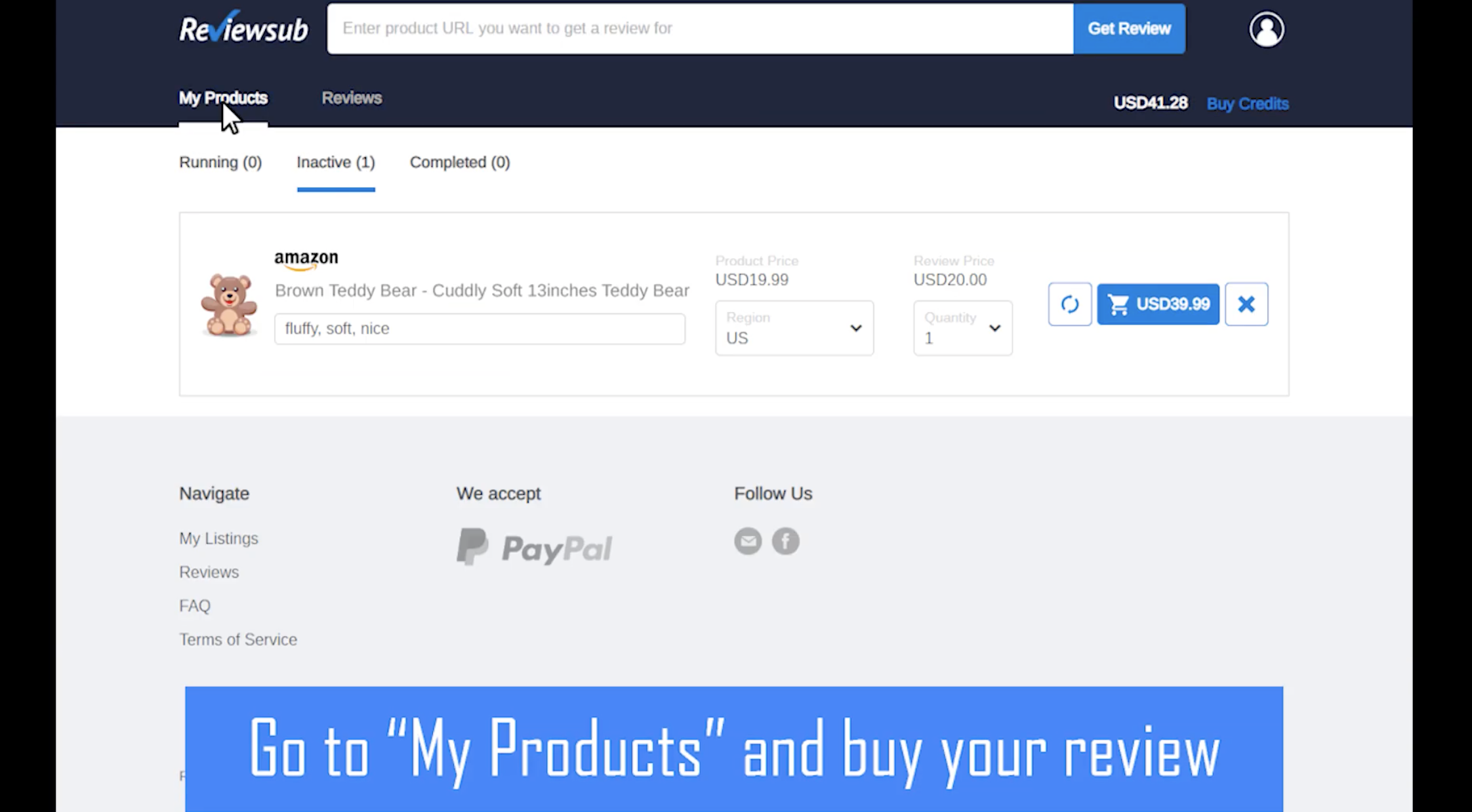
Task: Click the teddy bear product thumbnail
Action: tap(228, 305)
